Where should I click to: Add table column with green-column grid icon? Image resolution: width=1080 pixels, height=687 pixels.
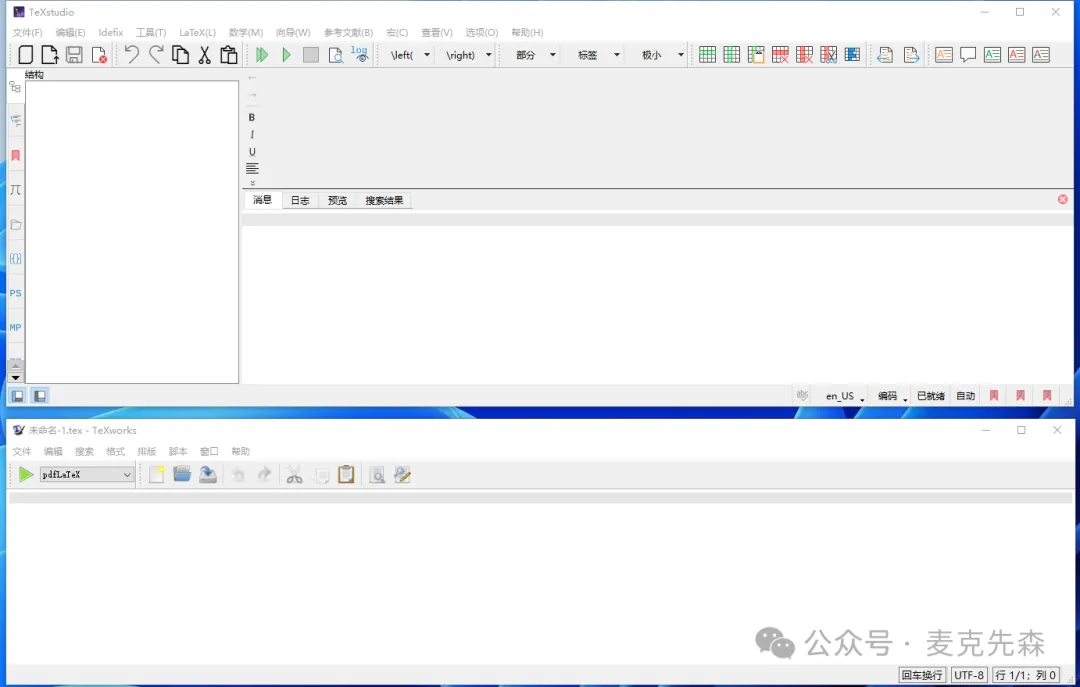click(731, 54)
